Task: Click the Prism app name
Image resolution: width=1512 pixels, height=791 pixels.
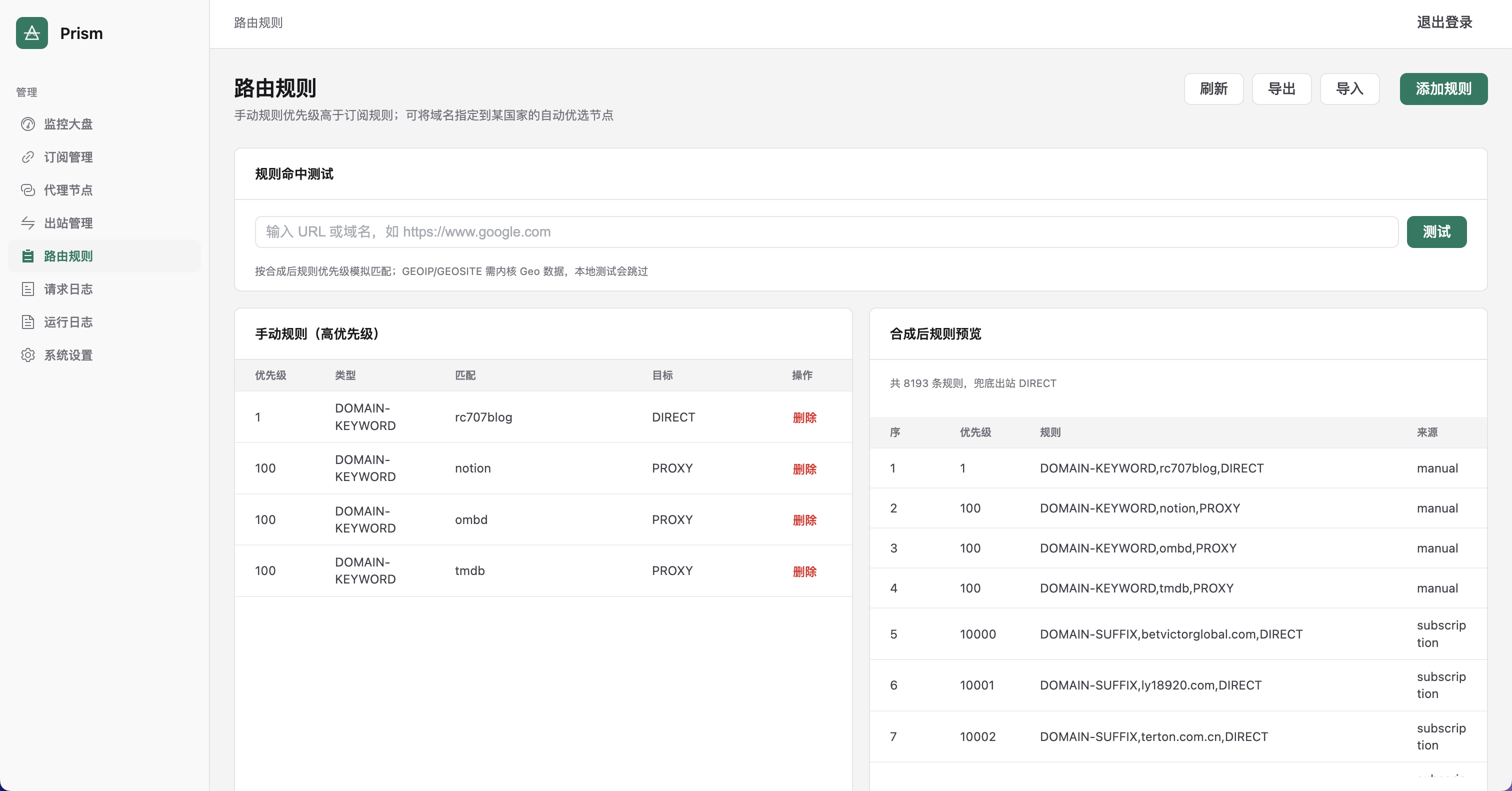Action: (81, 33)
